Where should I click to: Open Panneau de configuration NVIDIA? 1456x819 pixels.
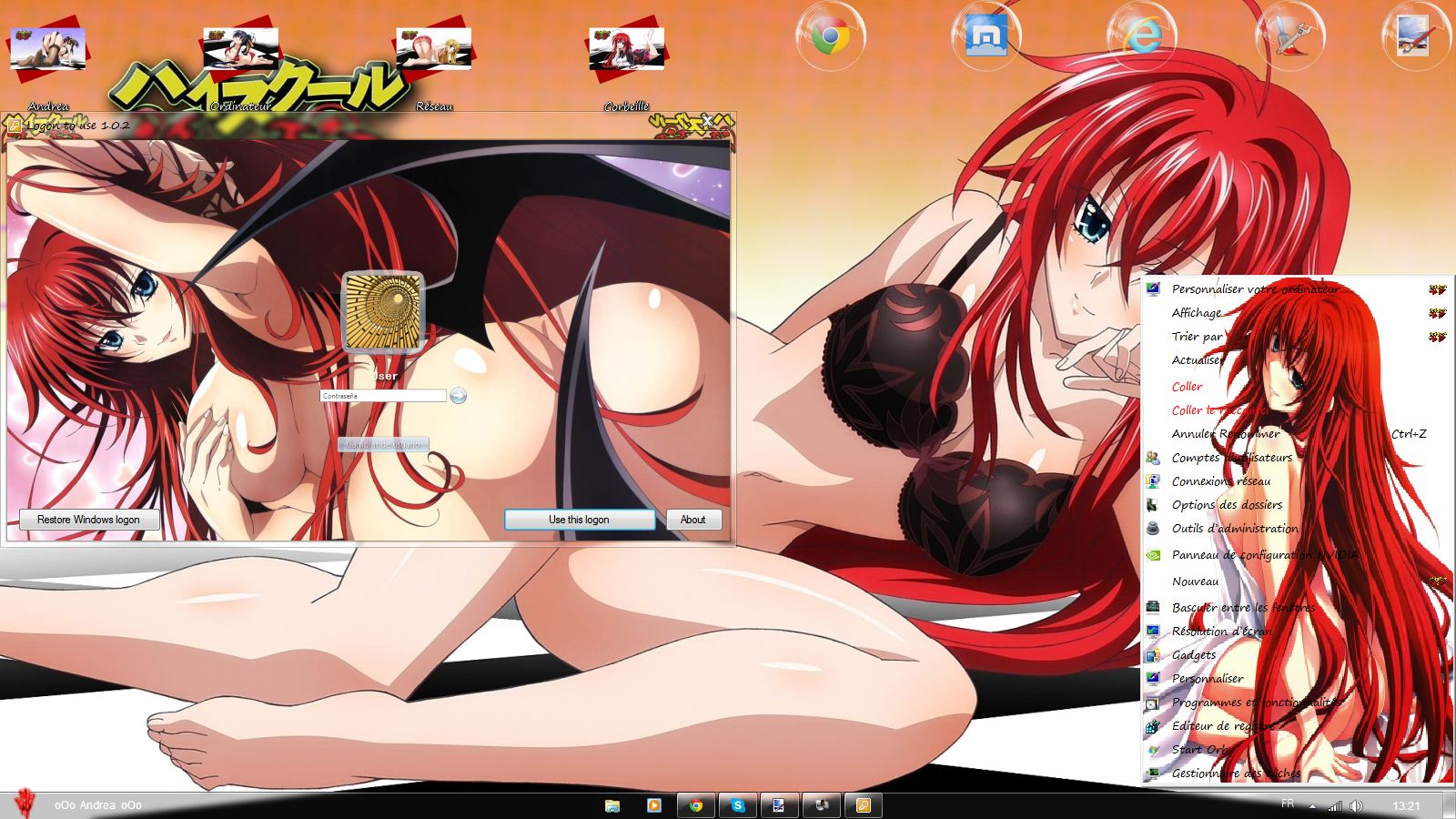point(1297,555)
